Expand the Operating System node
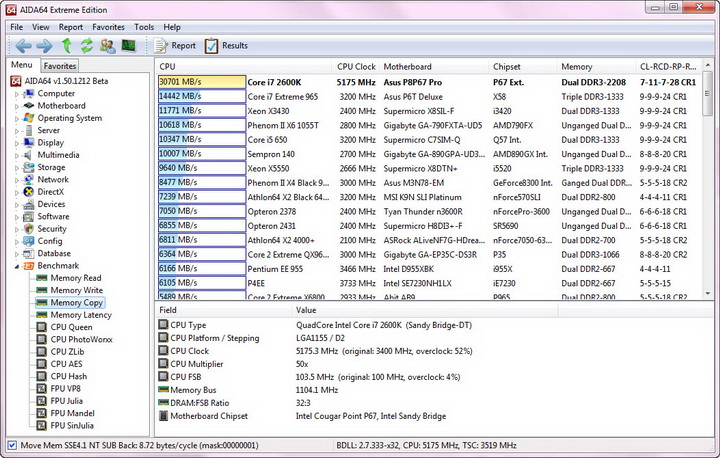Screen dimensions: 720x458 click(17, 119)
